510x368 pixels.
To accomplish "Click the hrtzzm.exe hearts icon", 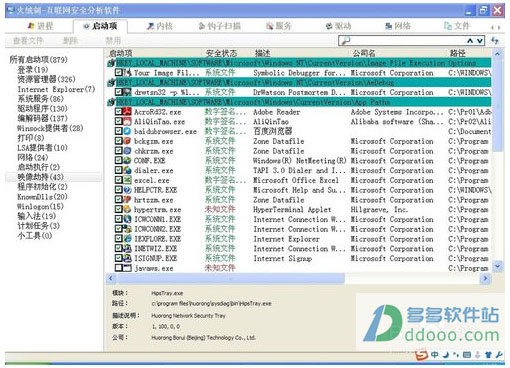I will pos(127,199).
